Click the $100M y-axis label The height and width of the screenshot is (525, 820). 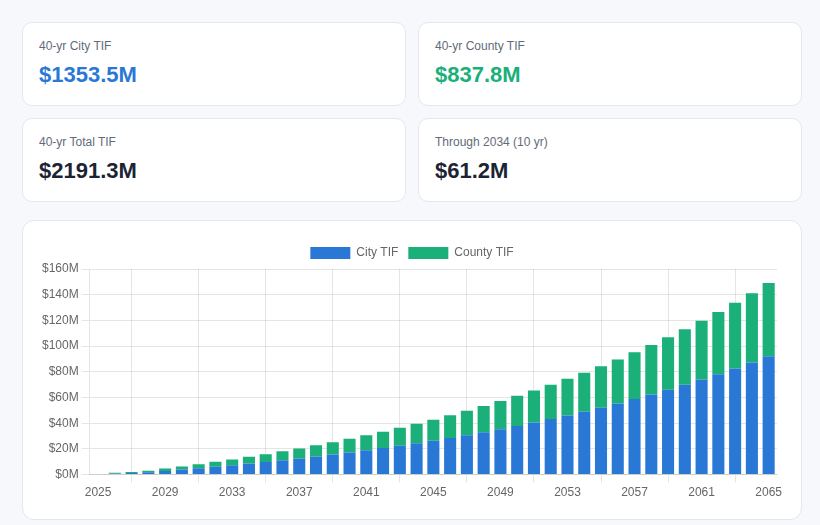click(60, 345)
